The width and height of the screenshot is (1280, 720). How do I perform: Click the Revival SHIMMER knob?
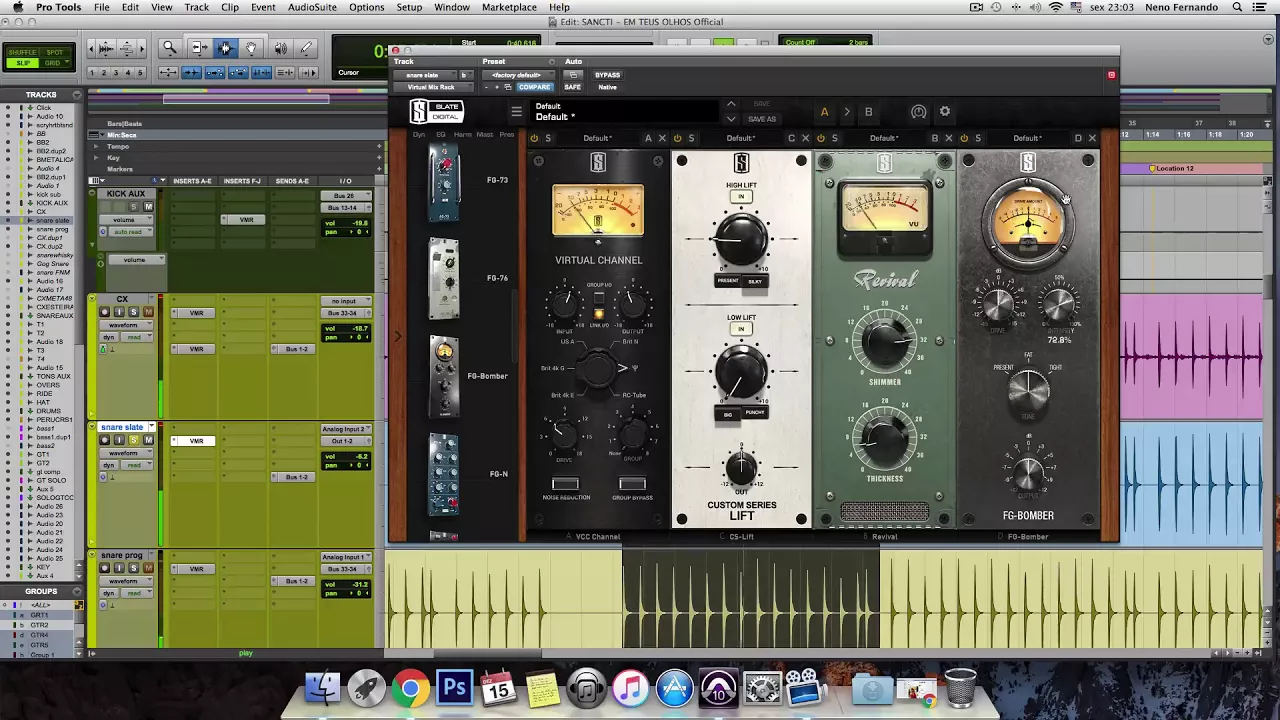tap(885, 342)
